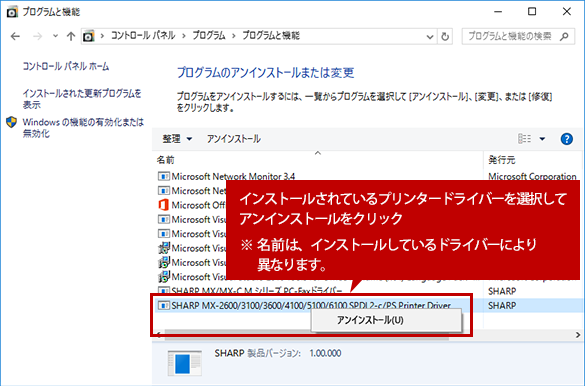Select コントロール パネル breadcrumb

(143, 36)
